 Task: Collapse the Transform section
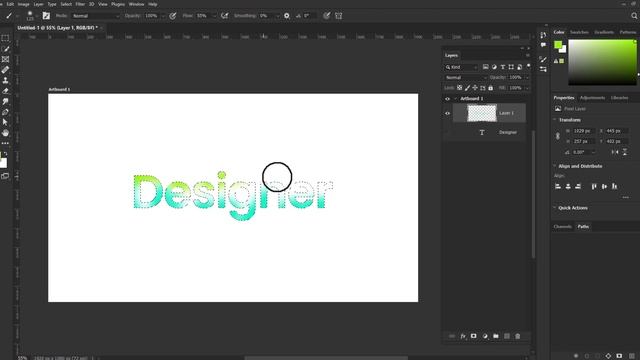[555, 120]
